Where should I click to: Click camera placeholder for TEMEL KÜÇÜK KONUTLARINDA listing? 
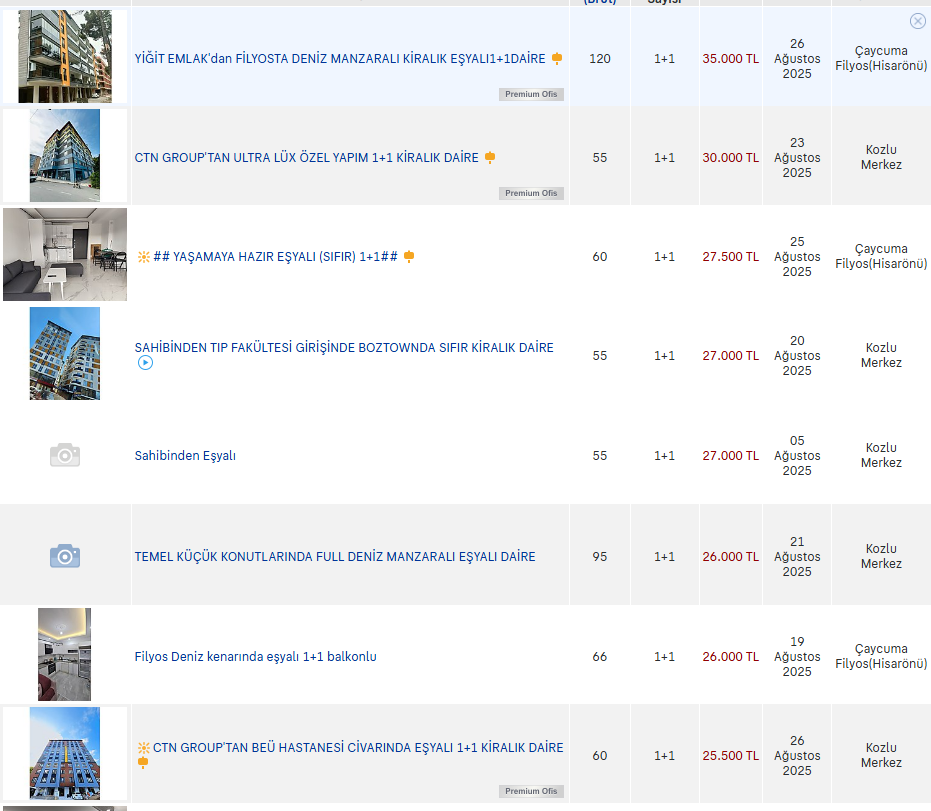tap(65, 556)
